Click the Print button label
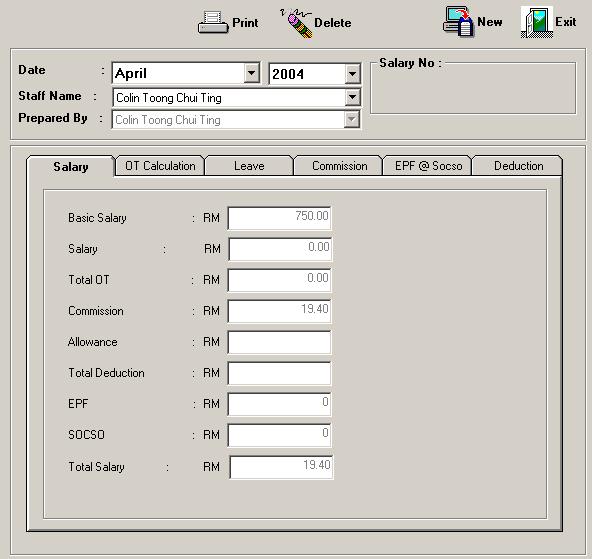 tap(245, 23)
